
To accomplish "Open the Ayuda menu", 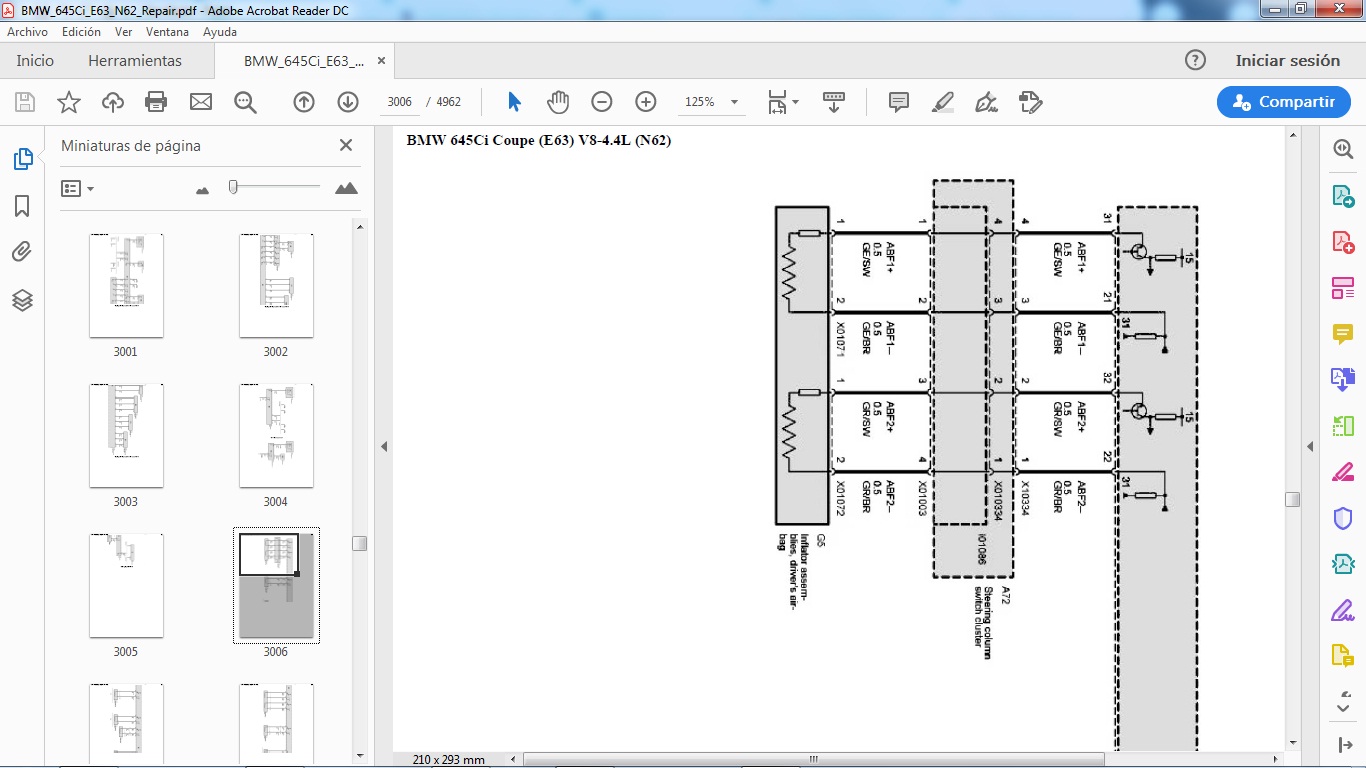I will (220, 32).
